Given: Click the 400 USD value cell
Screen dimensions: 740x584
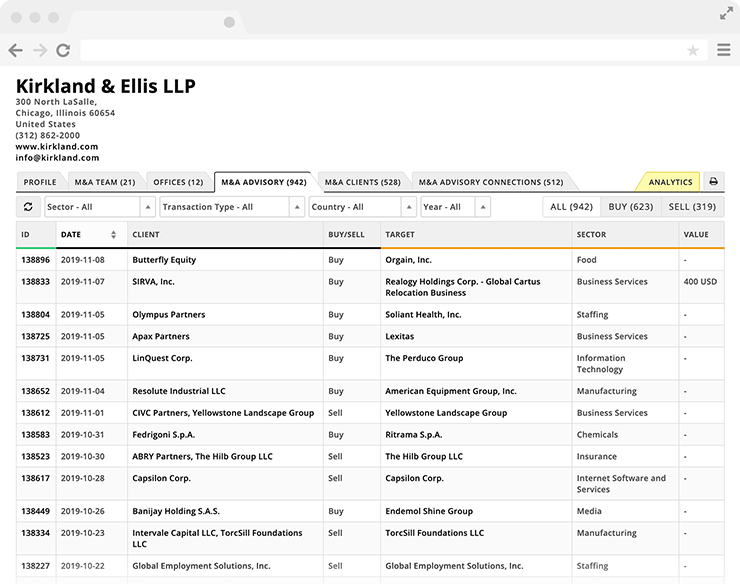Looking at the screenshot, I should point(700,282).
